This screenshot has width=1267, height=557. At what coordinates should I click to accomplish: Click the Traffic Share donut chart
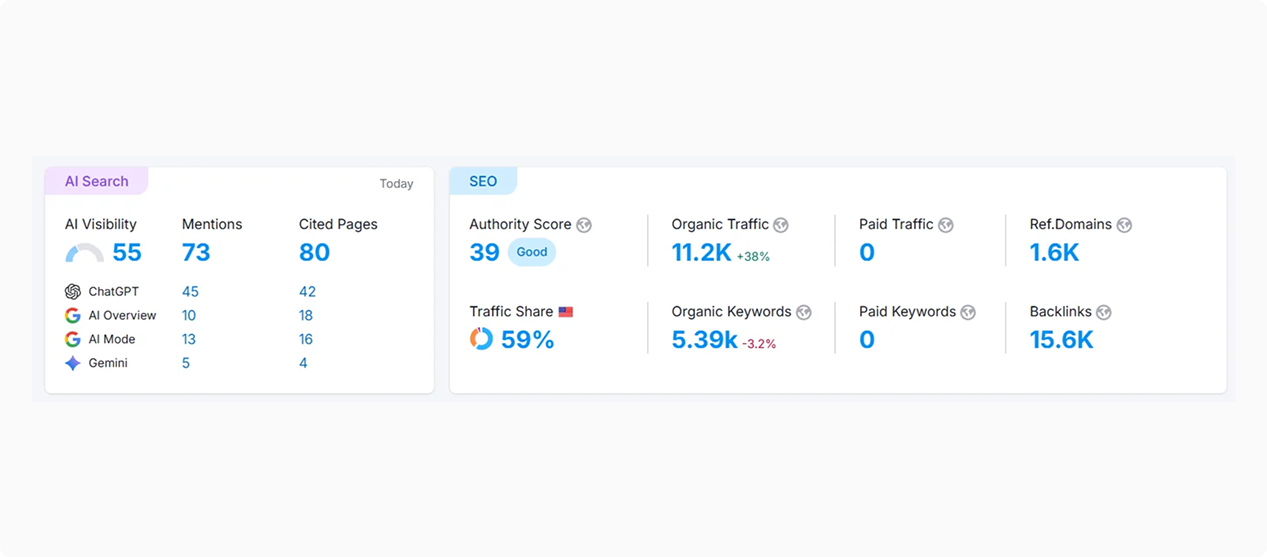(481, 339)
